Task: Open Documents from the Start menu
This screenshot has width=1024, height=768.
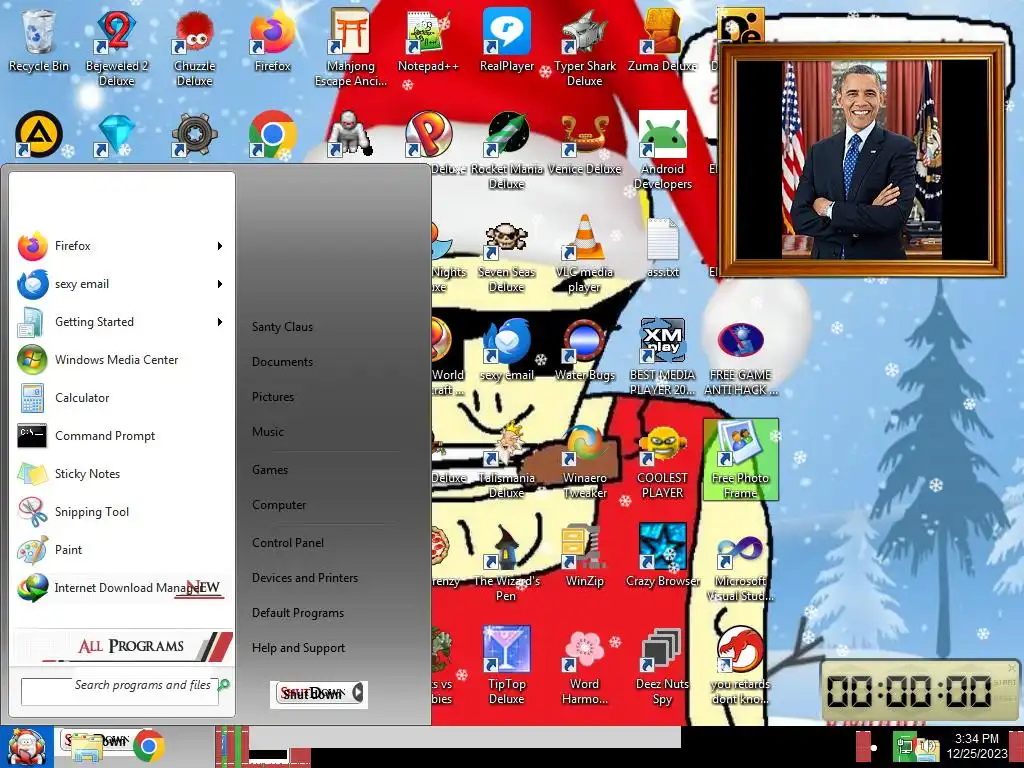Action: click(x=282, y=362)
